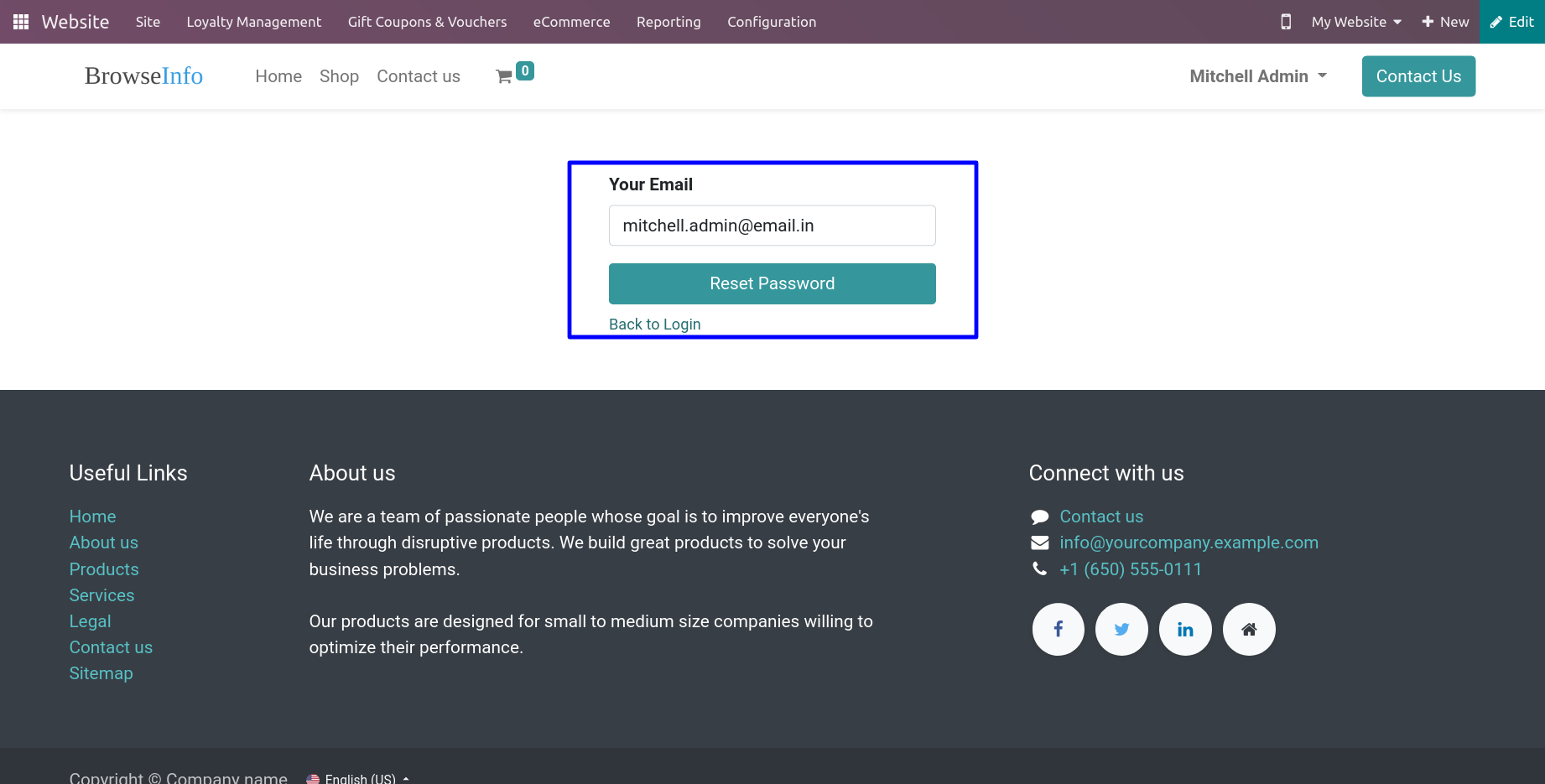Click the teal Contact Us header button
Viewport: 1545px width, 784px height.
click(1418, 76)
